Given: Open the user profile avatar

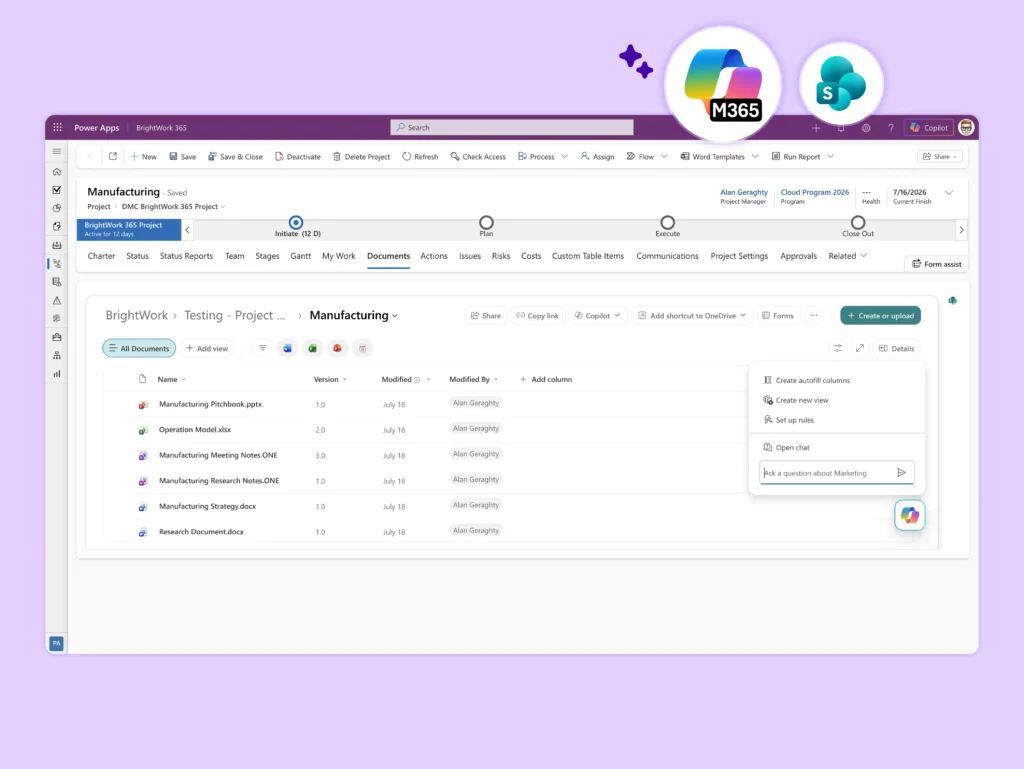Looking at the screenshot, I should [x=966, y=127].
